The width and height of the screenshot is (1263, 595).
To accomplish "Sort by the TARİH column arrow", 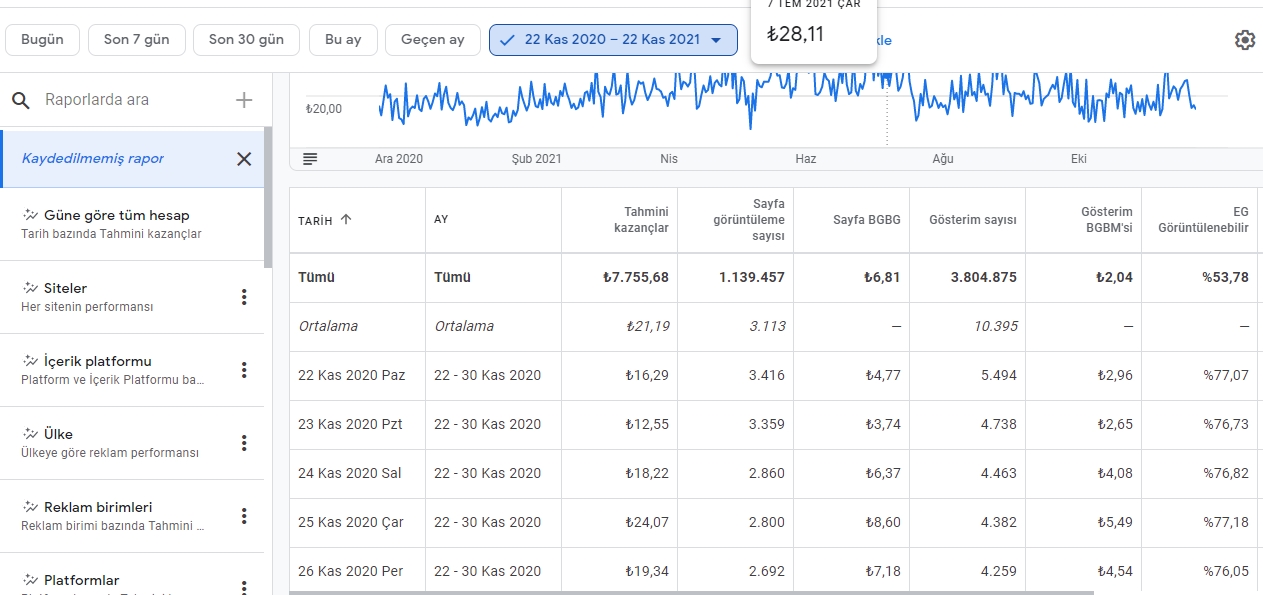I will click(346, 220).
